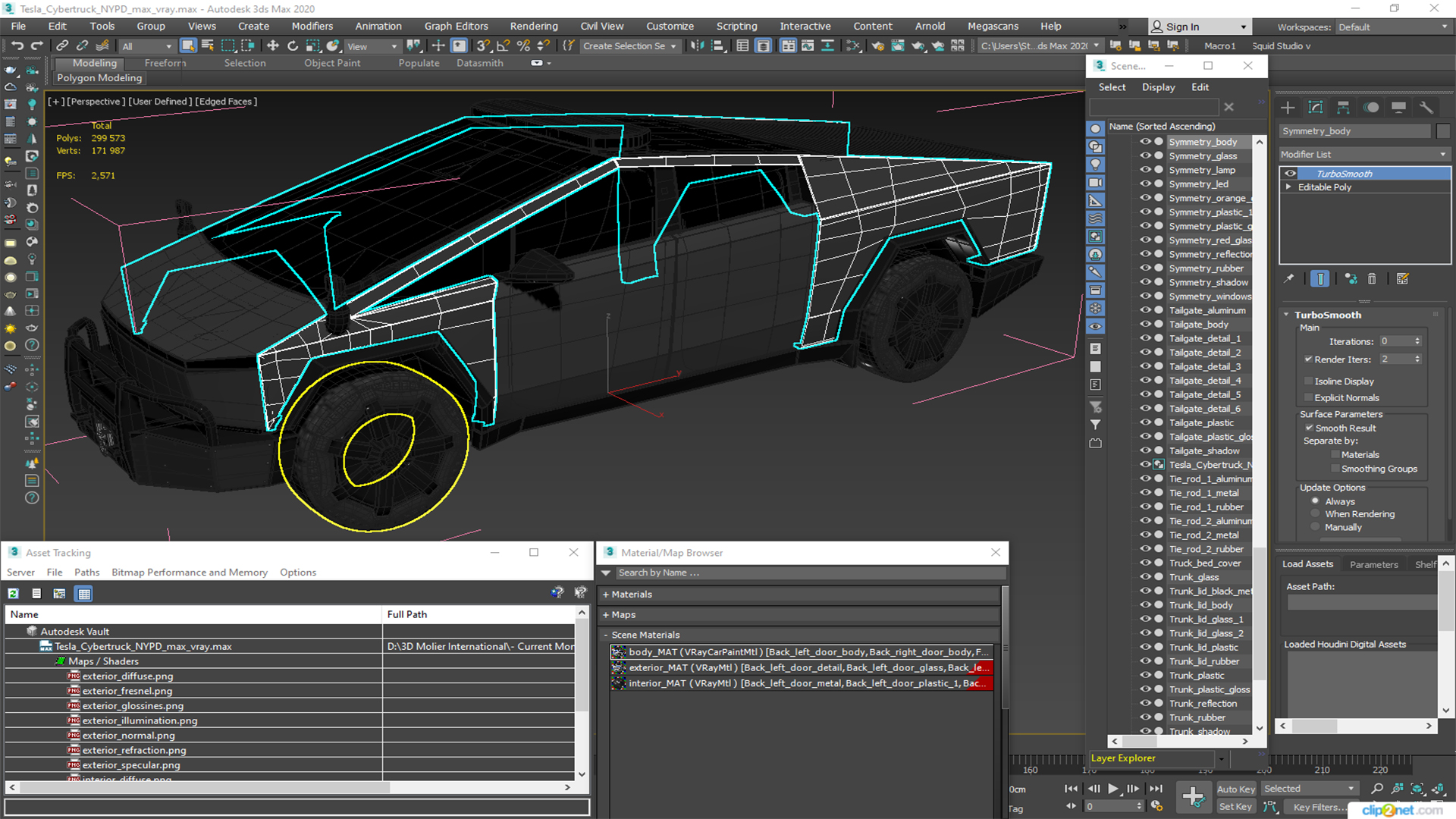Viewport: 1456px width, 819px height.
Task: Drag the TurboSmooth Iterations stepper control
Action: point(1419,341)
